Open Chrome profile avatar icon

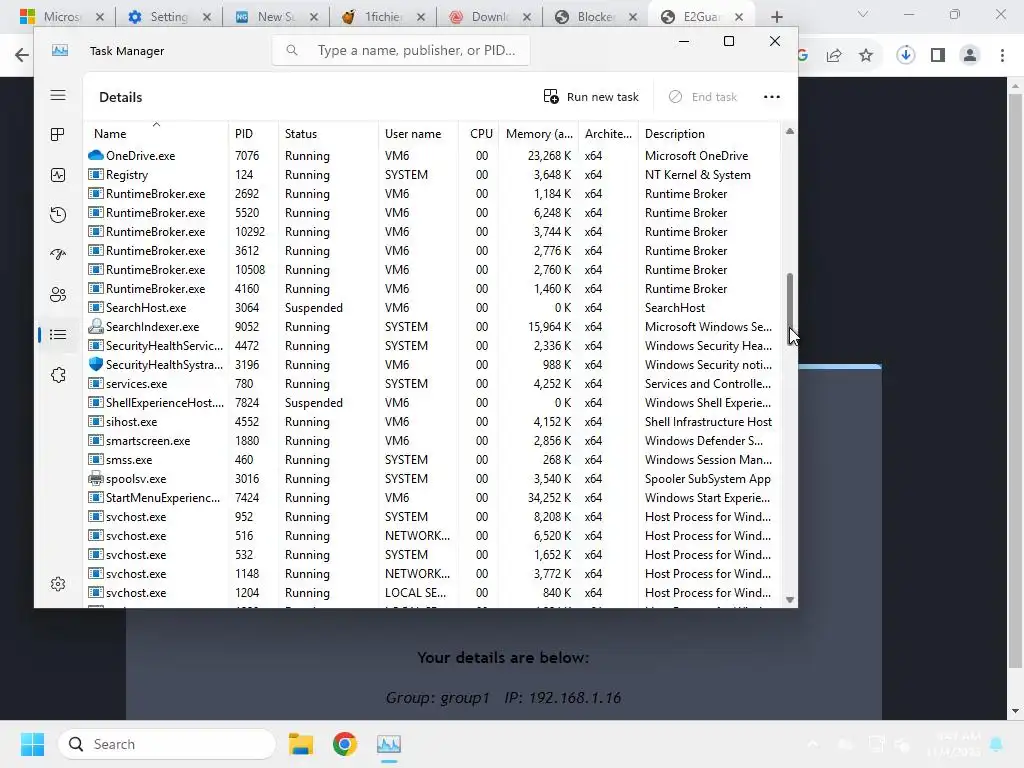click(x=970, y=56)
